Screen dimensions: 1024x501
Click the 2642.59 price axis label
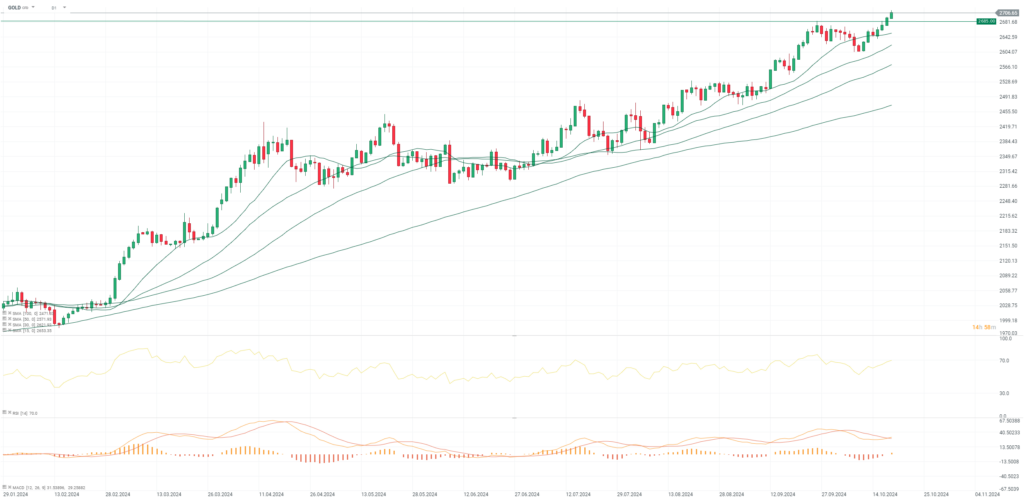coord(1008,37)
